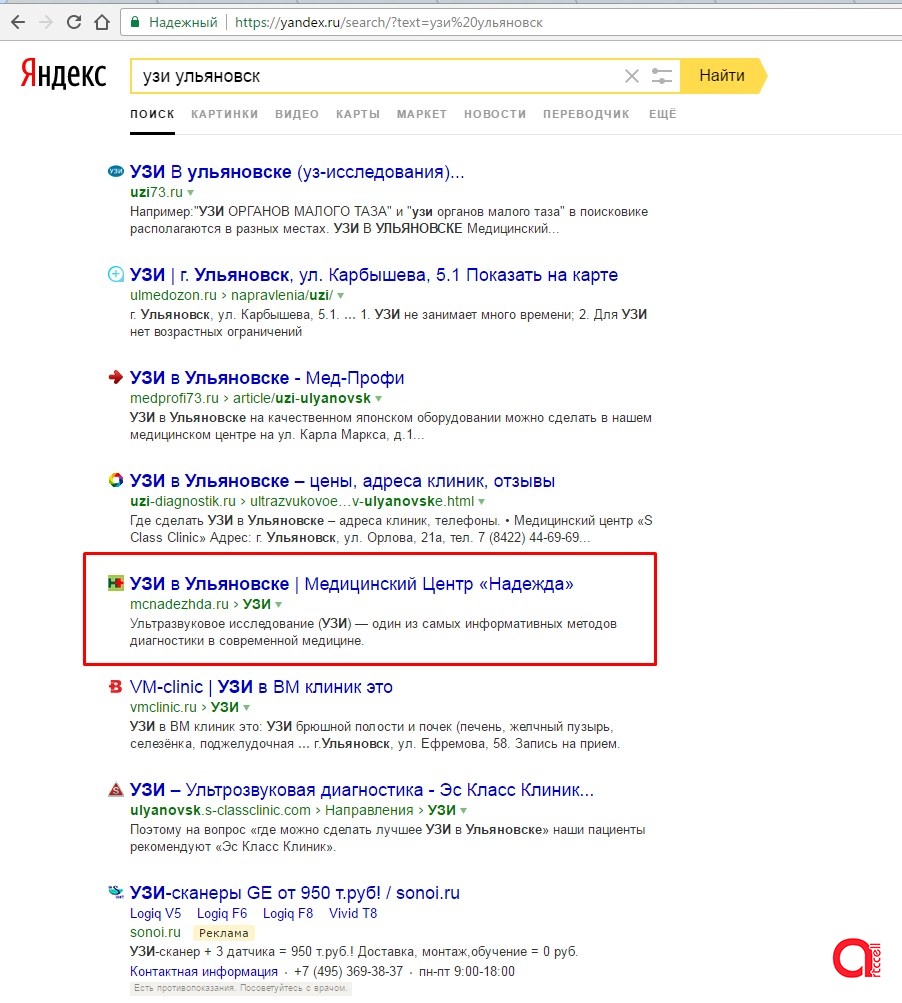
Task: Open result УЗИ г. Ульяновск, ул. Карбышева
Action: pos(374,275)
